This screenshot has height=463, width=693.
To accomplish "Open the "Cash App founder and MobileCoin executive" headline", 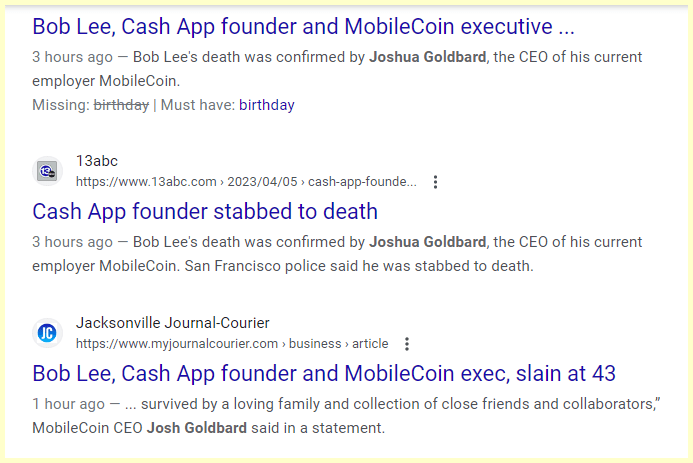I will pos(303,26).
